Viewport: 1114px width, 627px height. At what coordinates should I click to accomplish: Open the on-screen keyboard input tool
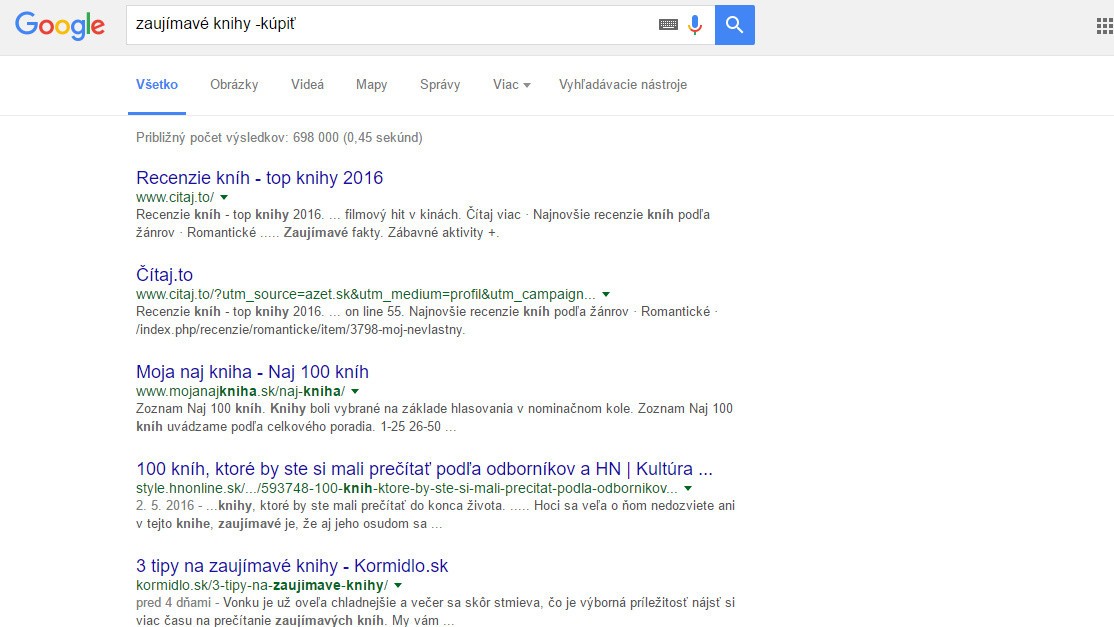(668, 25)
